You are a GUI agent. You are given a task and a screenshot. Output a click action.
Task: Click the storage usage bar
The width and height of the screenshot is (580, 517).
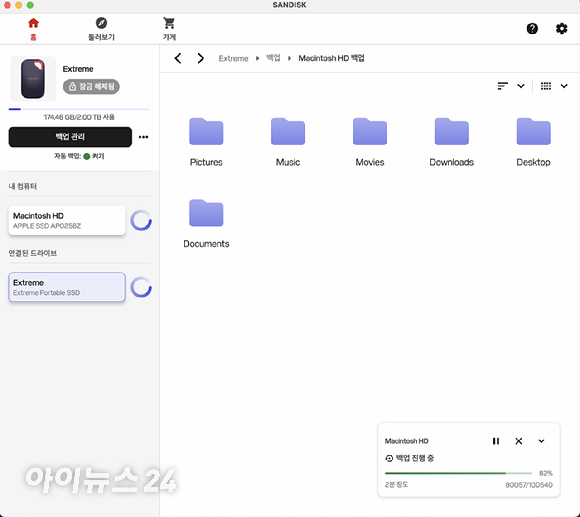pyautogui.click(x=79, y=109)
